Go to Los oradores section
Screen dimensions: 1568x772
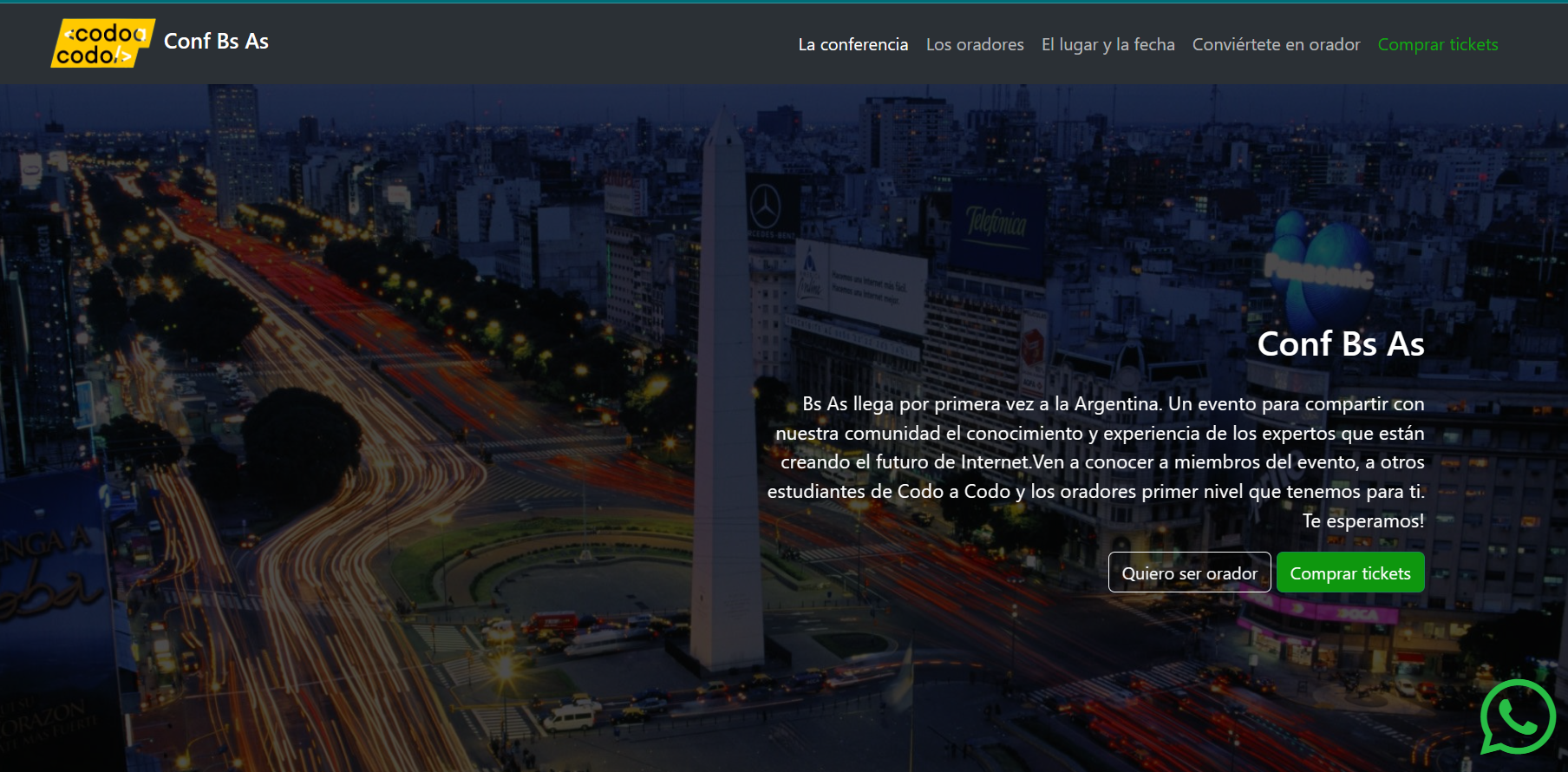(975, 44)
